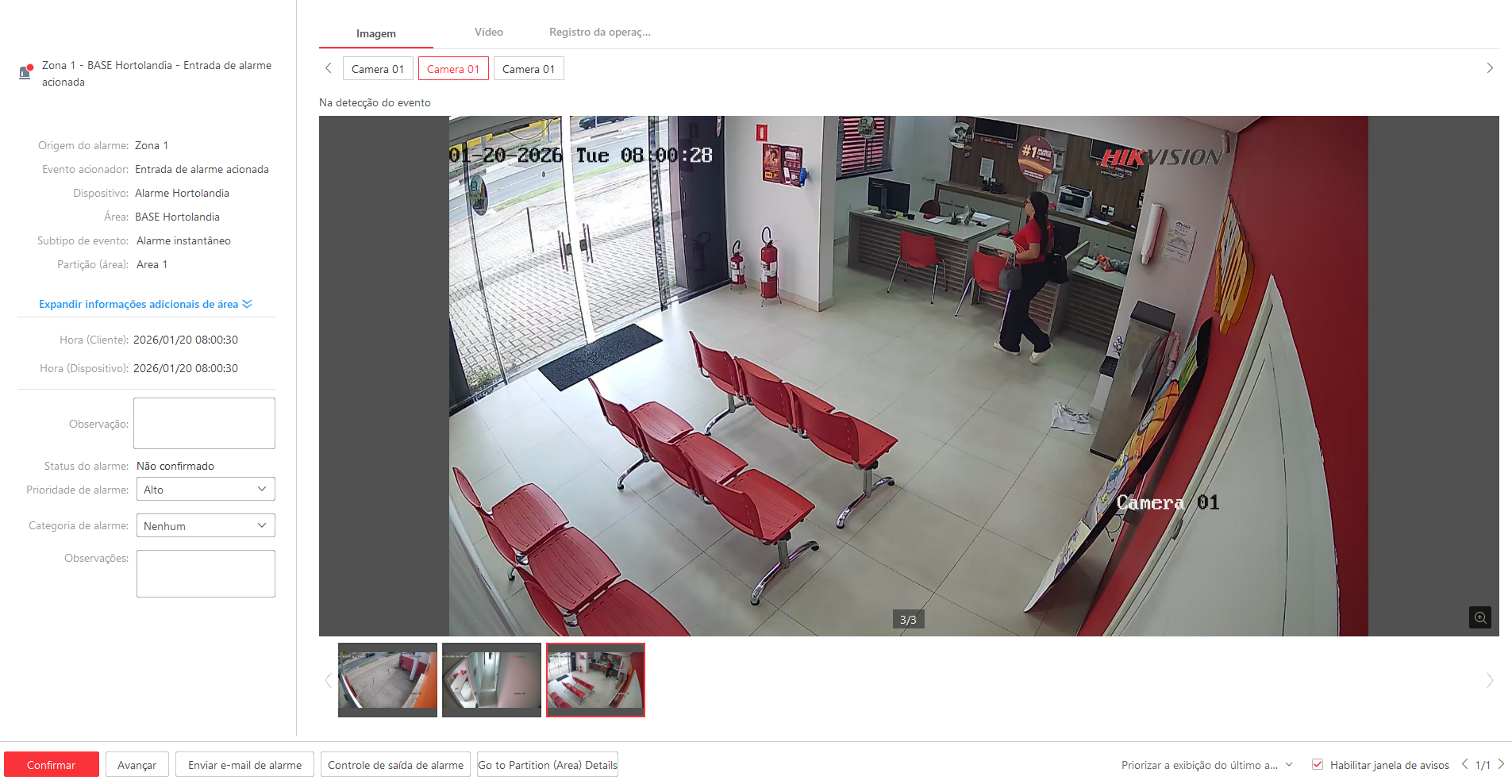1512x784 pixels.
Task: Select the first outdoor camera thumbnail
Action: pyautogui.click(x=387, y=680)
